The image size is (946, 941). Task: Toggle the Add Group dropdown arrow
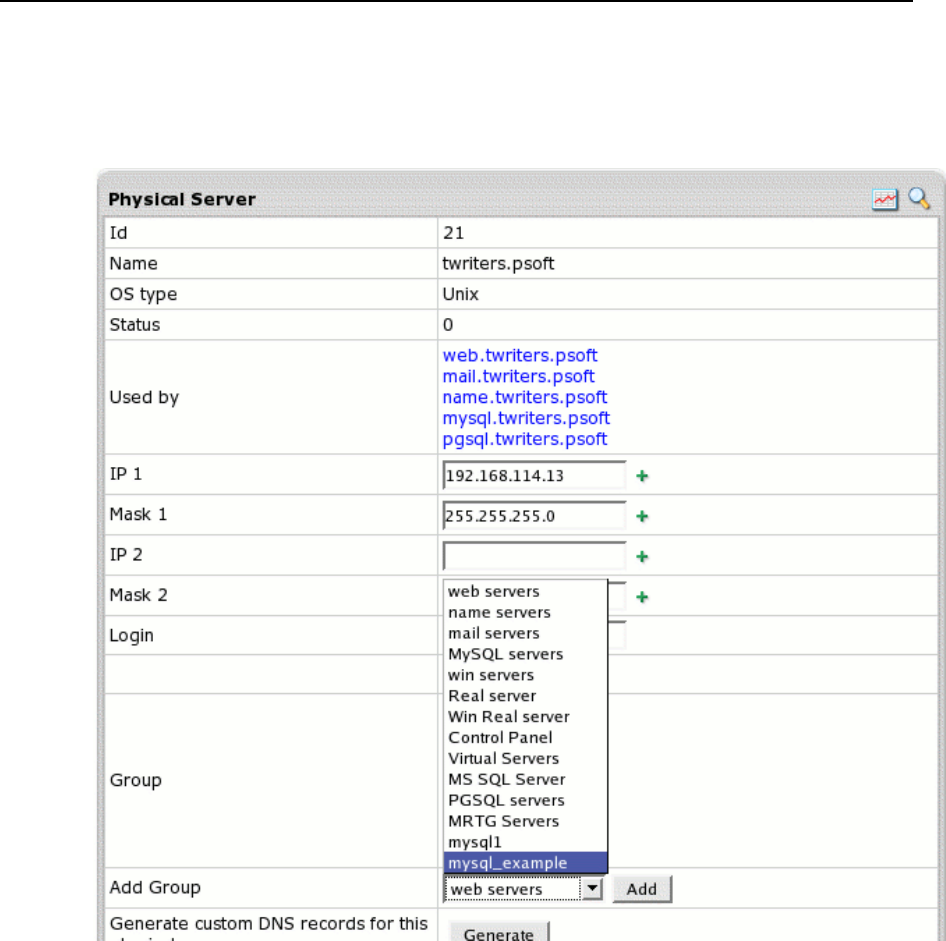pos(592,889)
